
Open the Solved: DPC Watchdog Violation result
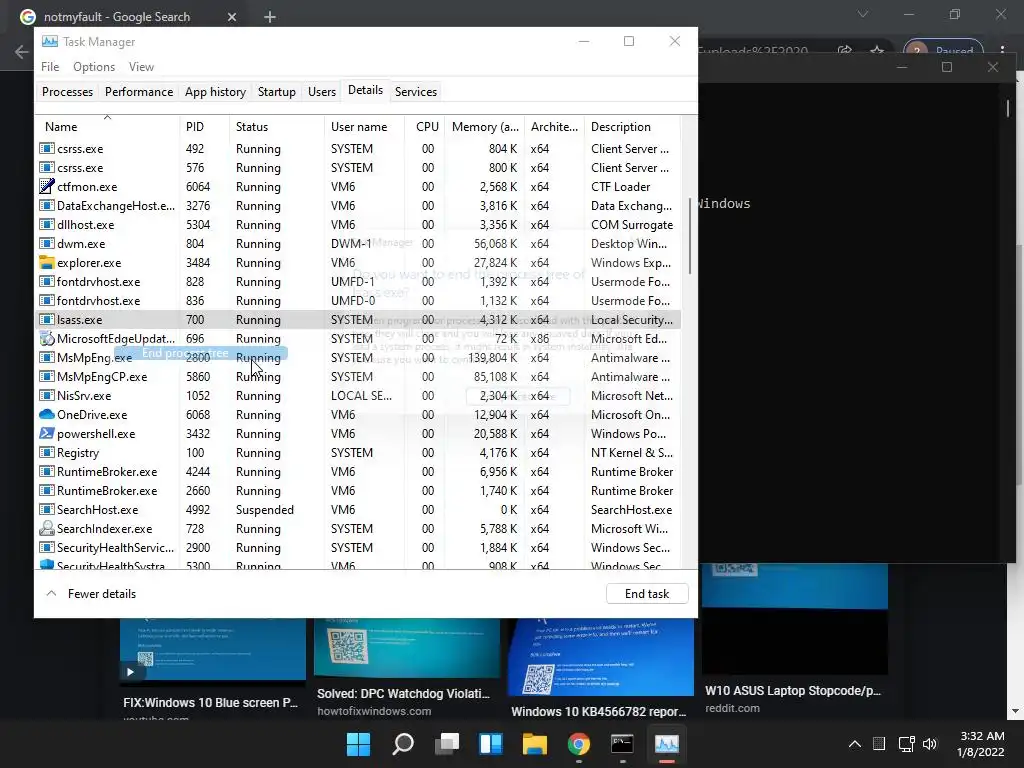pos(404,694)
